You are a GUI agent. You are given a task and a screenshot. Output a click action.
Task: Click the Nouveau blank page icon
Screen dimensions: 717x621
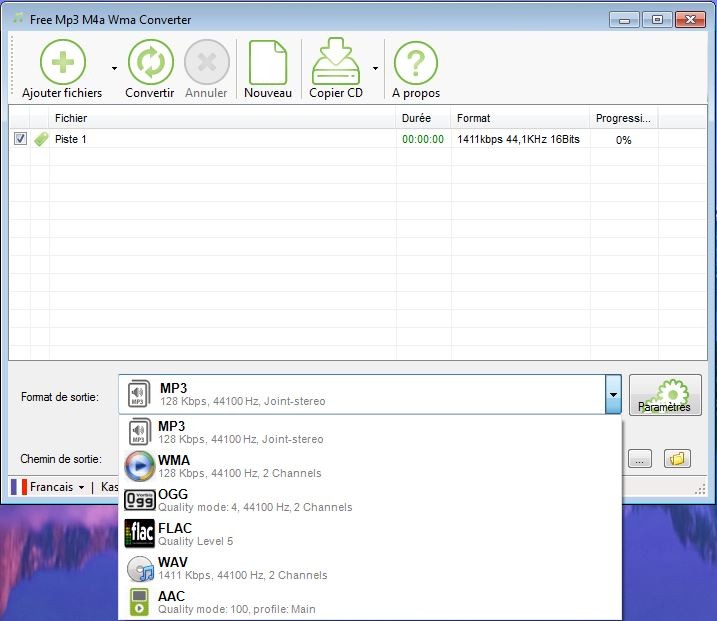[x=268, y=62]
